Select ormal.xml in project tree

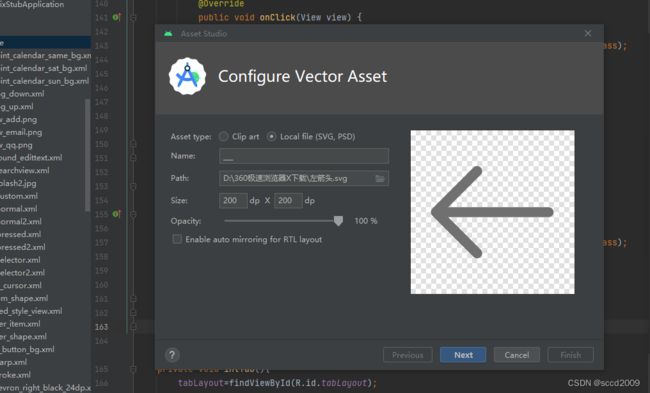point(18,209)
